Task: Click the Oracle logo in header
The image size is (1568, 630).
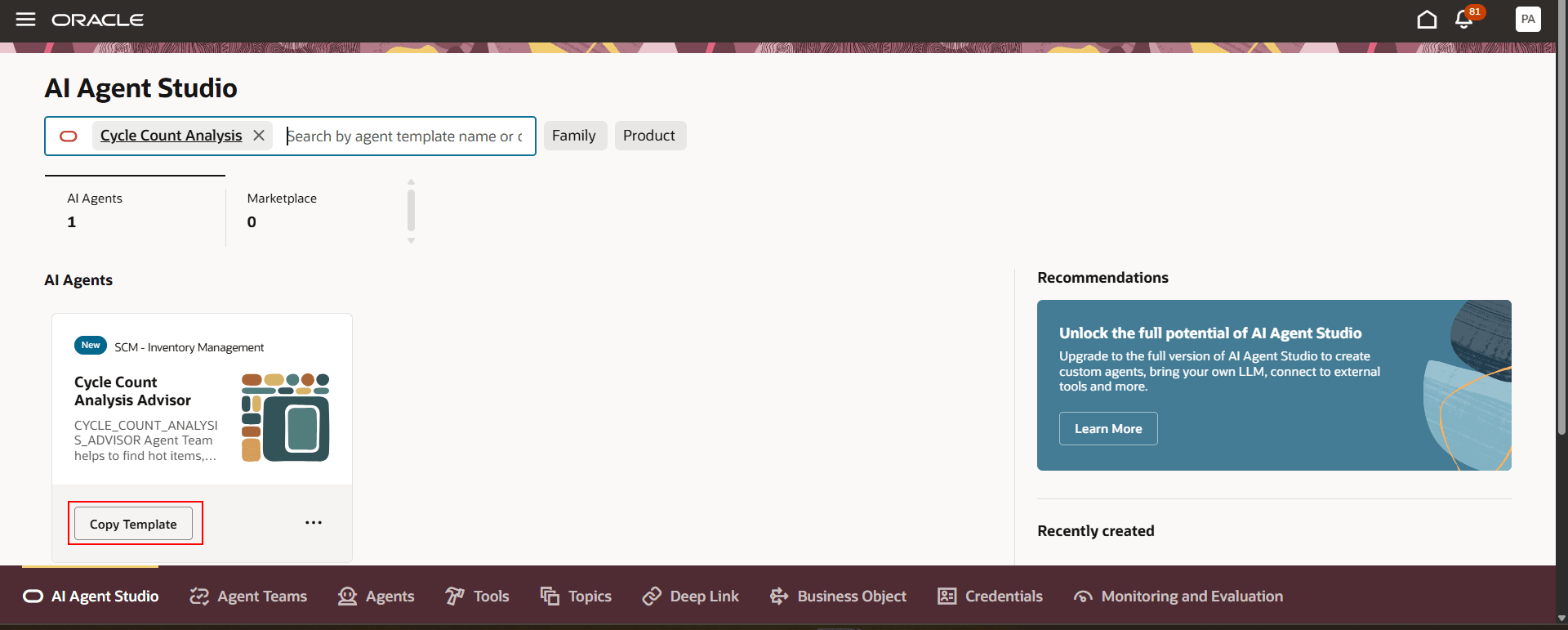Action: (98, 20)
